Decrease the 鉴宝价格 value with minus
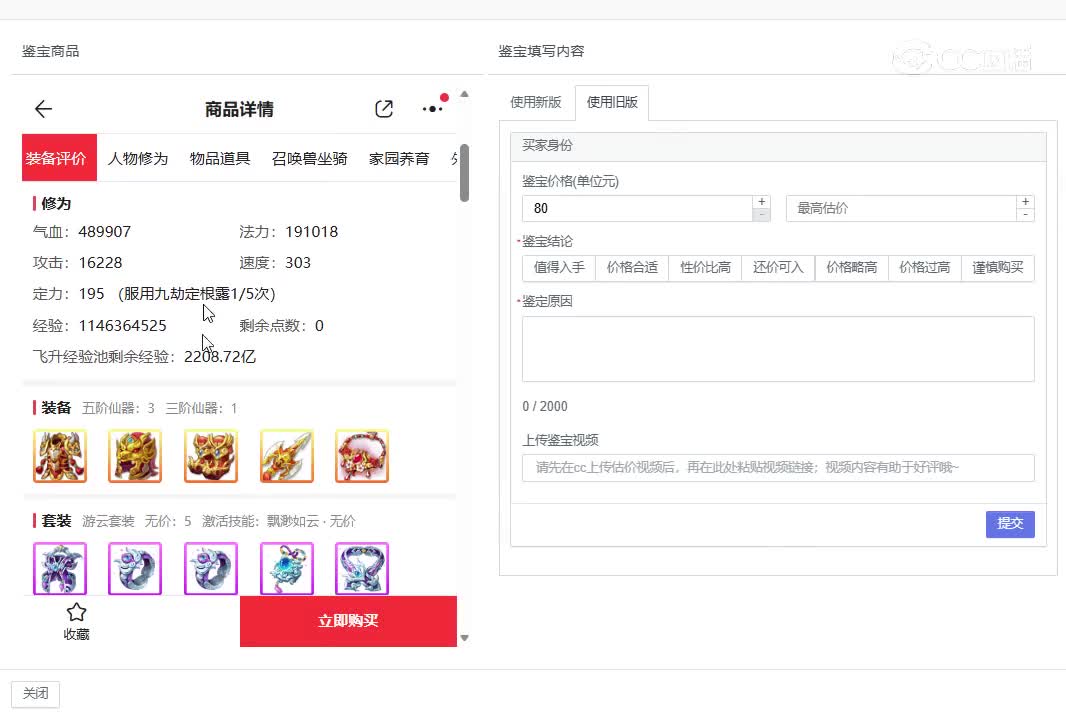 [x=761, y=215]
